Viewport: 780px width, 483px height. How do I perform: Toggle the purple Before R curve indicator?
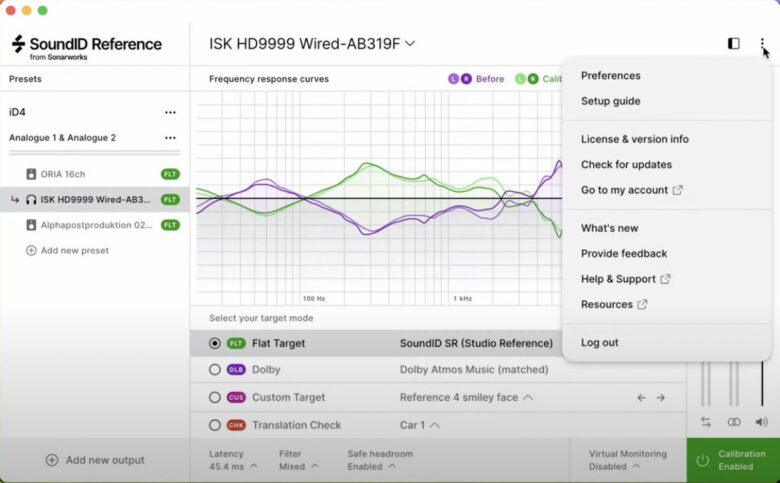[x=466, y=79]
